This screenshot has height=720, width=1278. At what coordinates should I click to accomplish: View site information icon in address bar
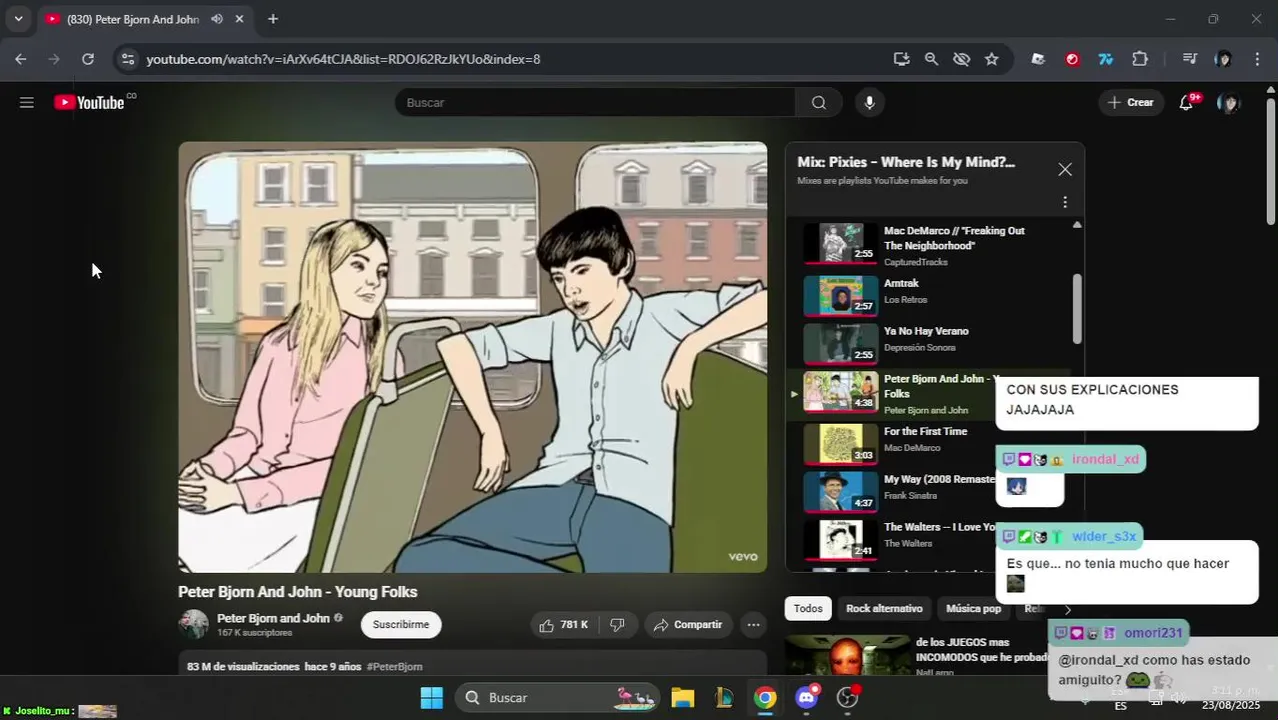[x=127, y=59]
